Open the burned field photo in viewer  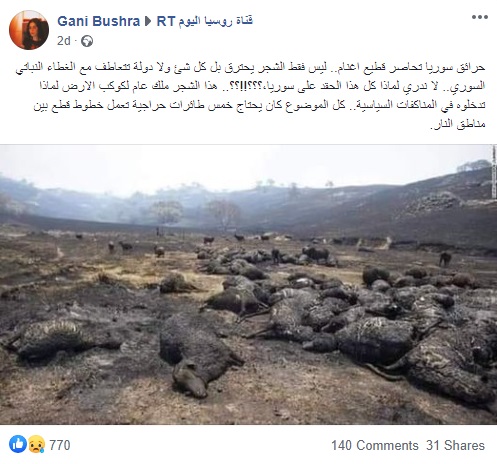[248, 284]
